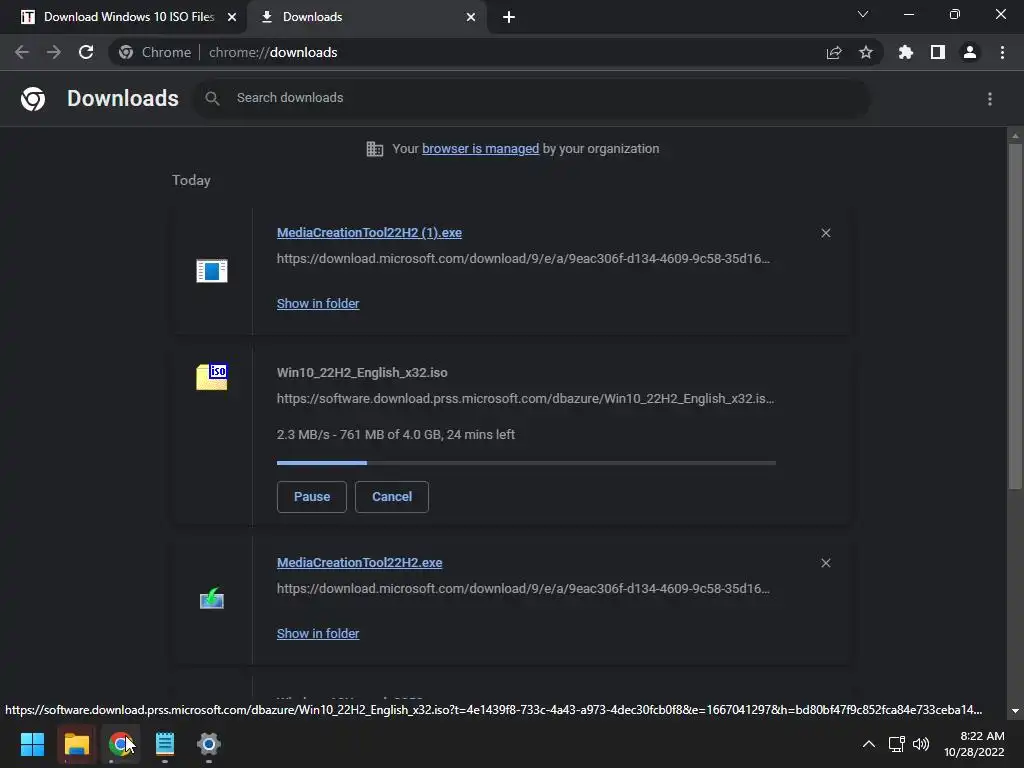Screen dimensions: 1024x768
Task: Click the browser forward arrow
Action: pyautogui.click(x=54, y=52)
